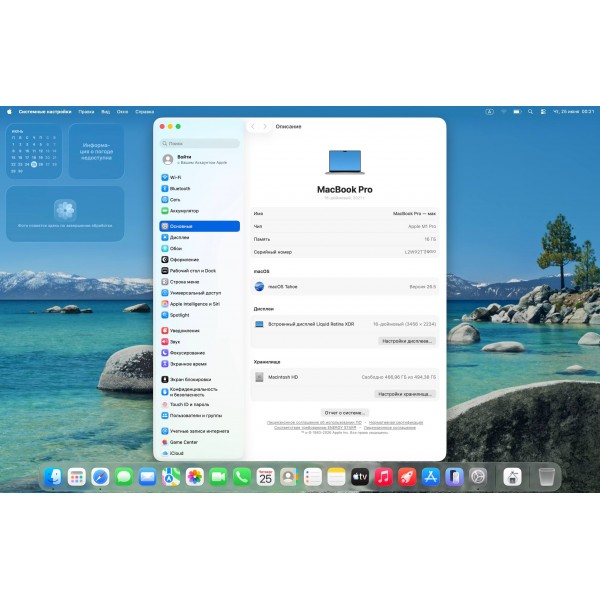Viewport: 600px width, 600px height.
Task: Open Аккумулятор (Battery) settings
Action: [199, 211]
